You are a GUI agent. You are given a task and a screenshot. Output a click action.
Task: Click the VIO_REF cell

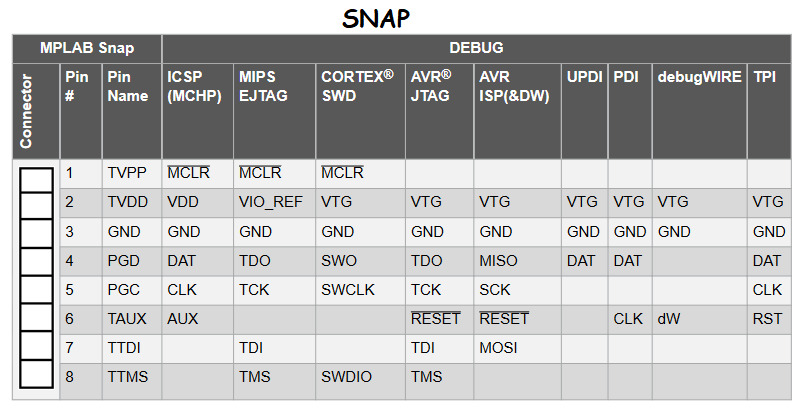[x=270, y=202]
